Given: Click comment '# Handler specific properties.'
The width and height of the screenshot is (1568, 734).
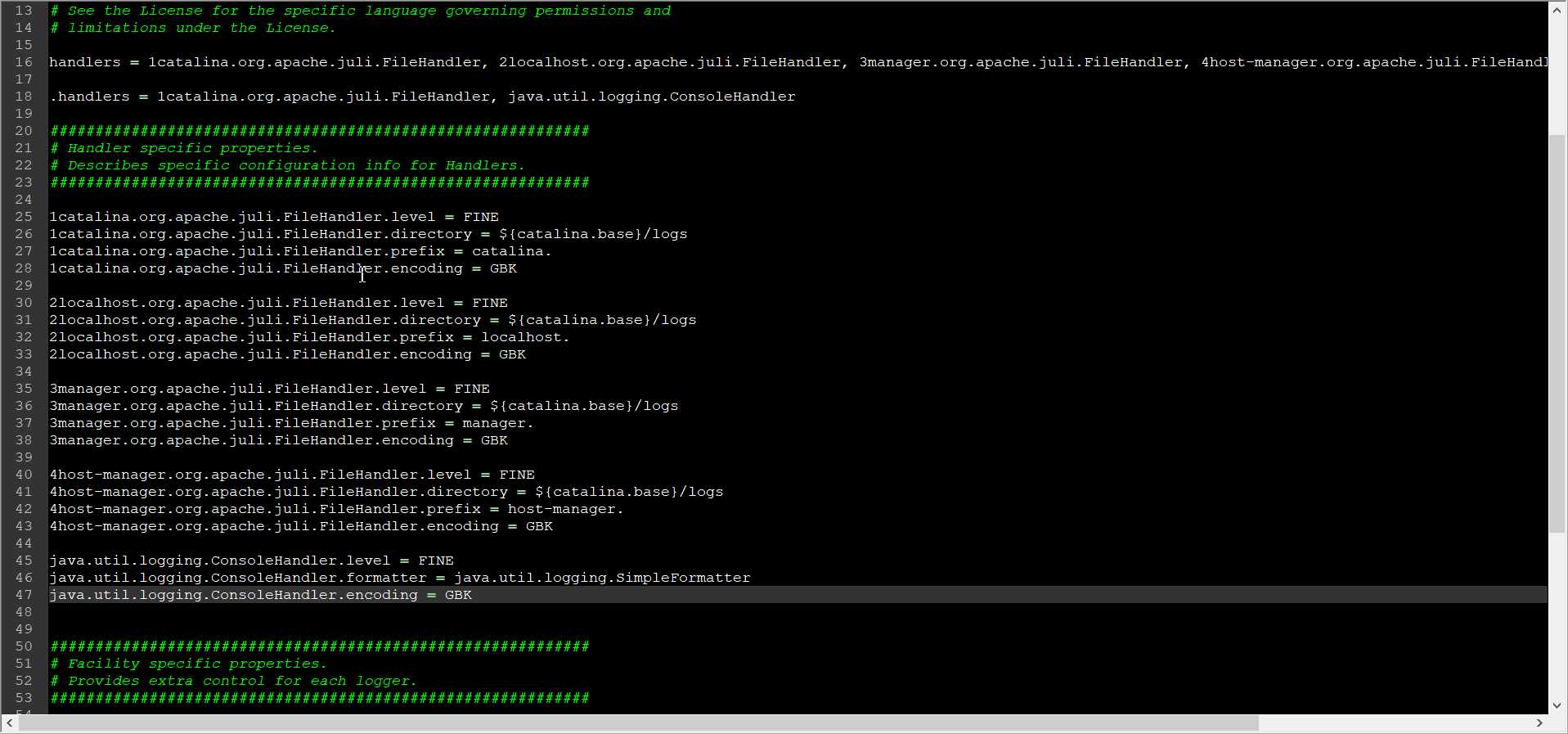Looking at the screenshot, I should (x=184, y=148).
